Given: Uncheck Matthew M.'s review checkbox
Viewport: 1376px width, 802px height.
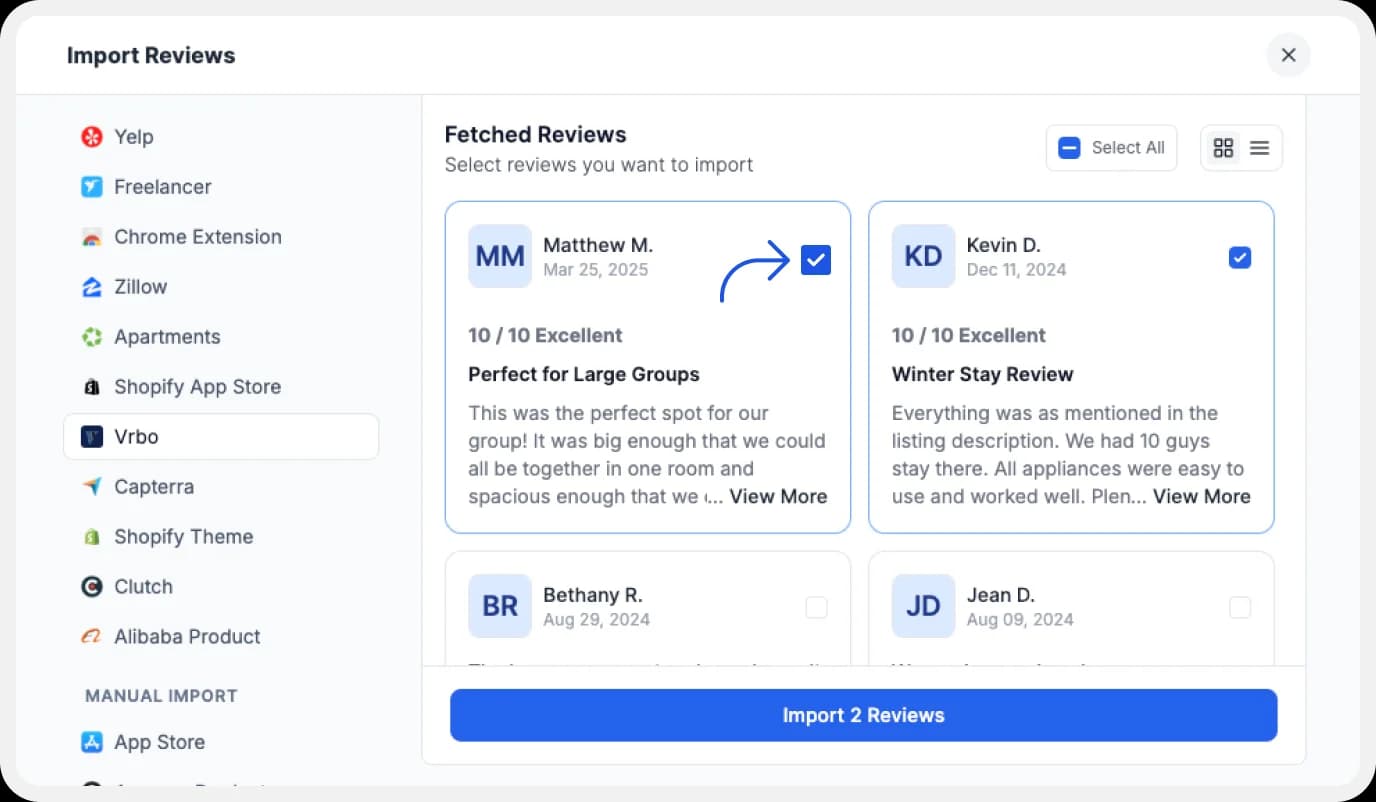Looking at the screenshot, I should pos(816,259).
